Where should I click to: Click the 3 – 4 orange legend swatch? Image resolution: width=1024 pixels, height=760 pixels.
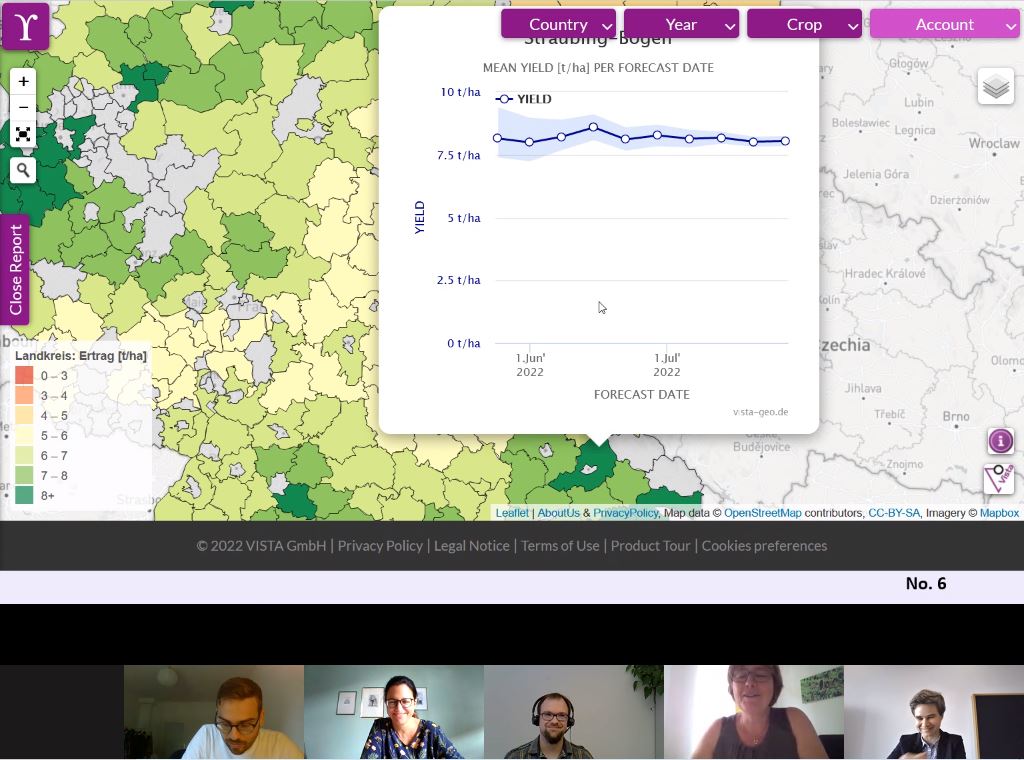[24, 396]
